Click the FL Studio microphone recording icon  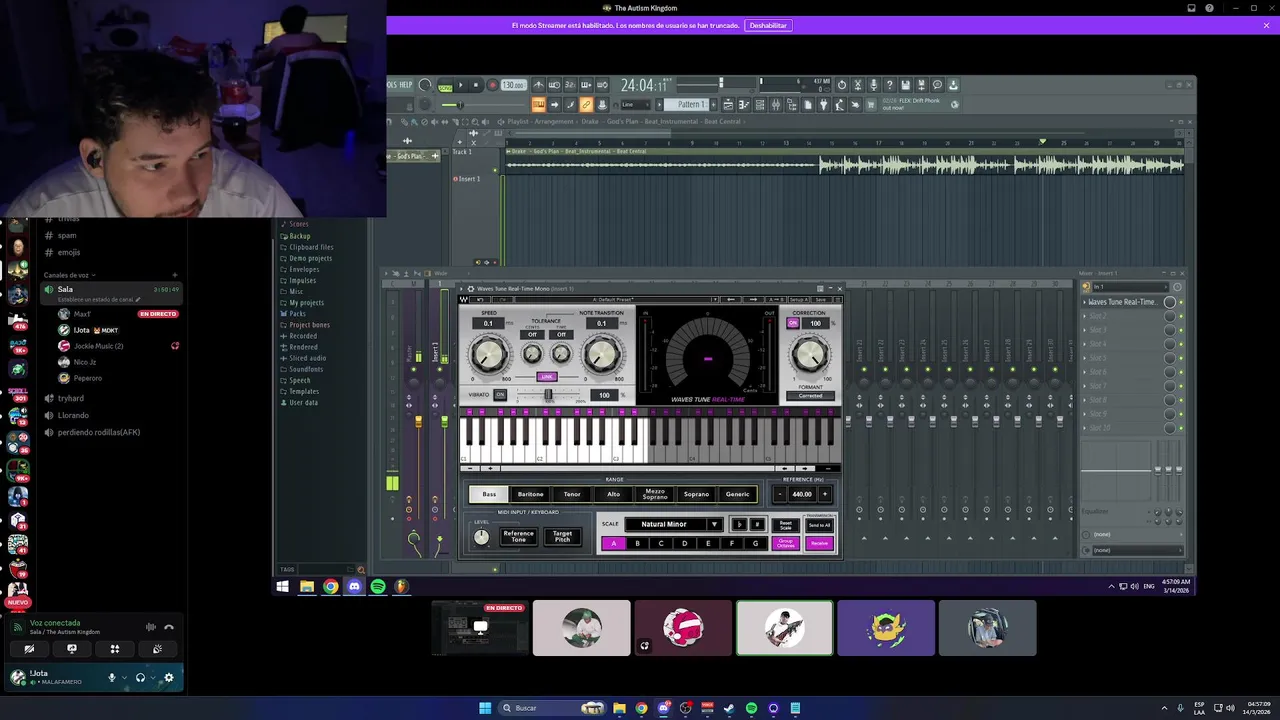tap(873, 84)
